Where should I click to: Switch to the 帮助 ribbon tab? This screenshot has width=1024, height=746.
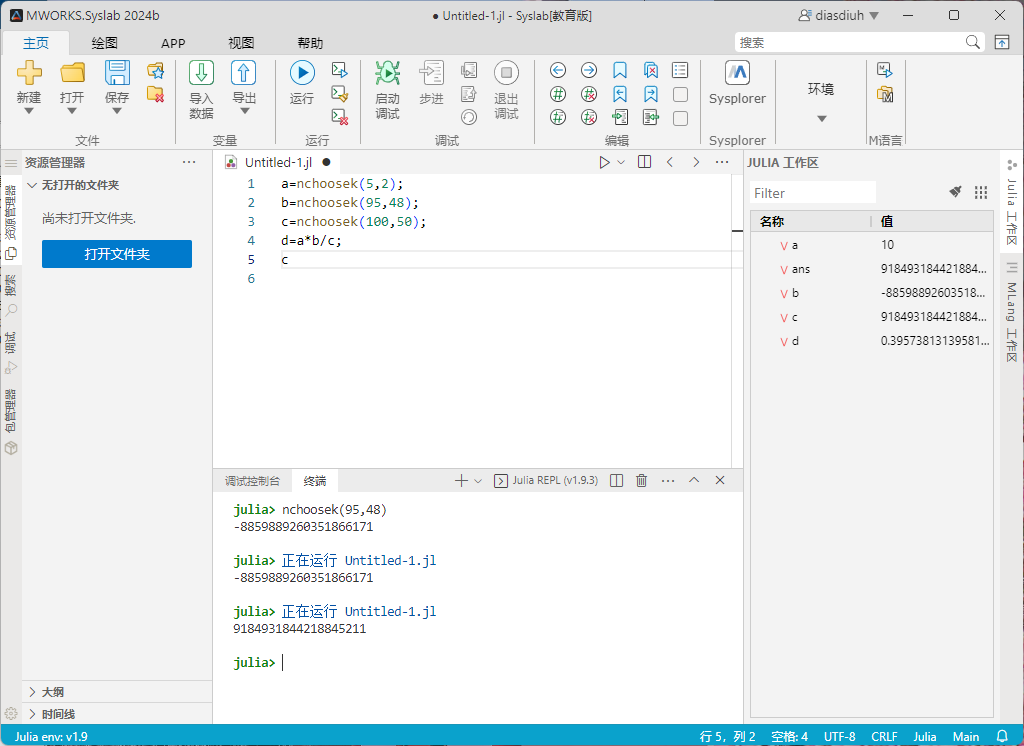coord(310,43)
